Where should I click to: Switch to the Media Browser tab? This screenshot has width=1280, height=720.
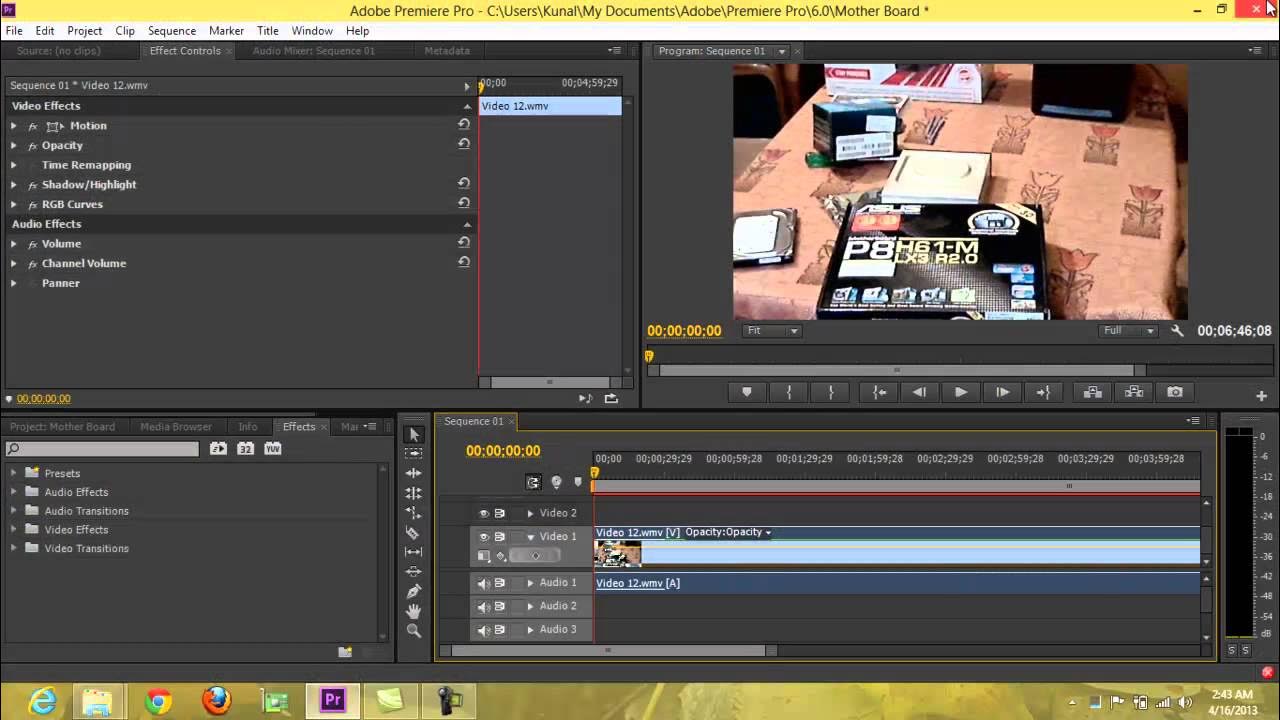click(x=176, y=427)
